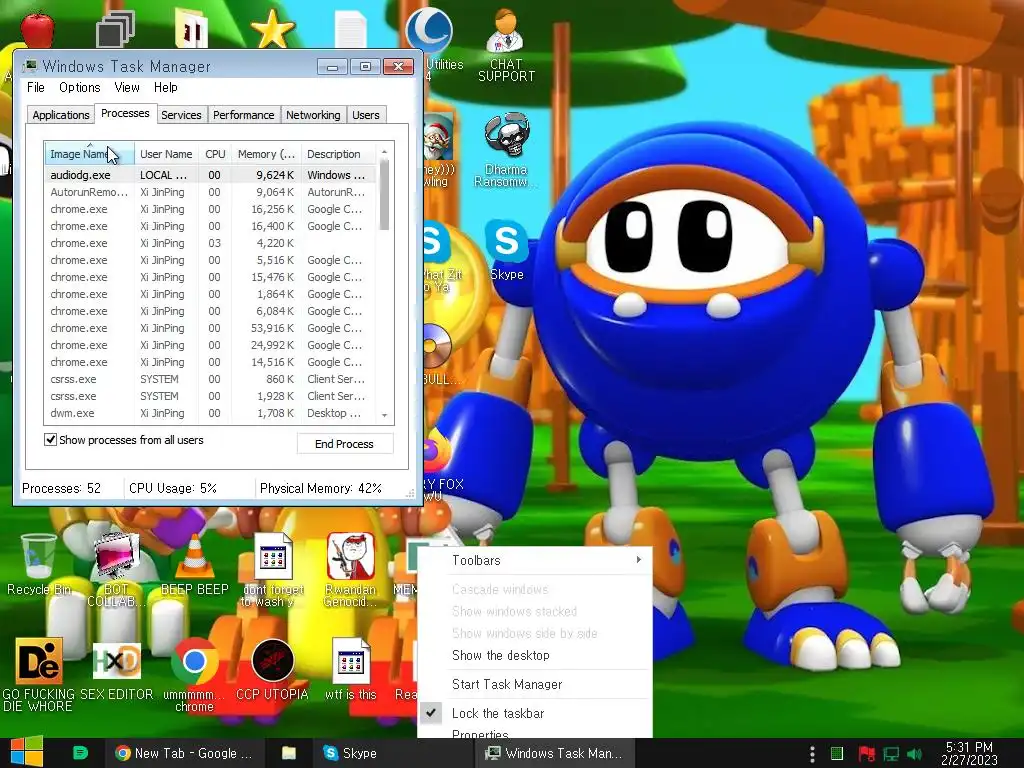Viewport: 1024px width, 768px height.
Task: Select the blank document desktop icon
Action: click(351, 30)
